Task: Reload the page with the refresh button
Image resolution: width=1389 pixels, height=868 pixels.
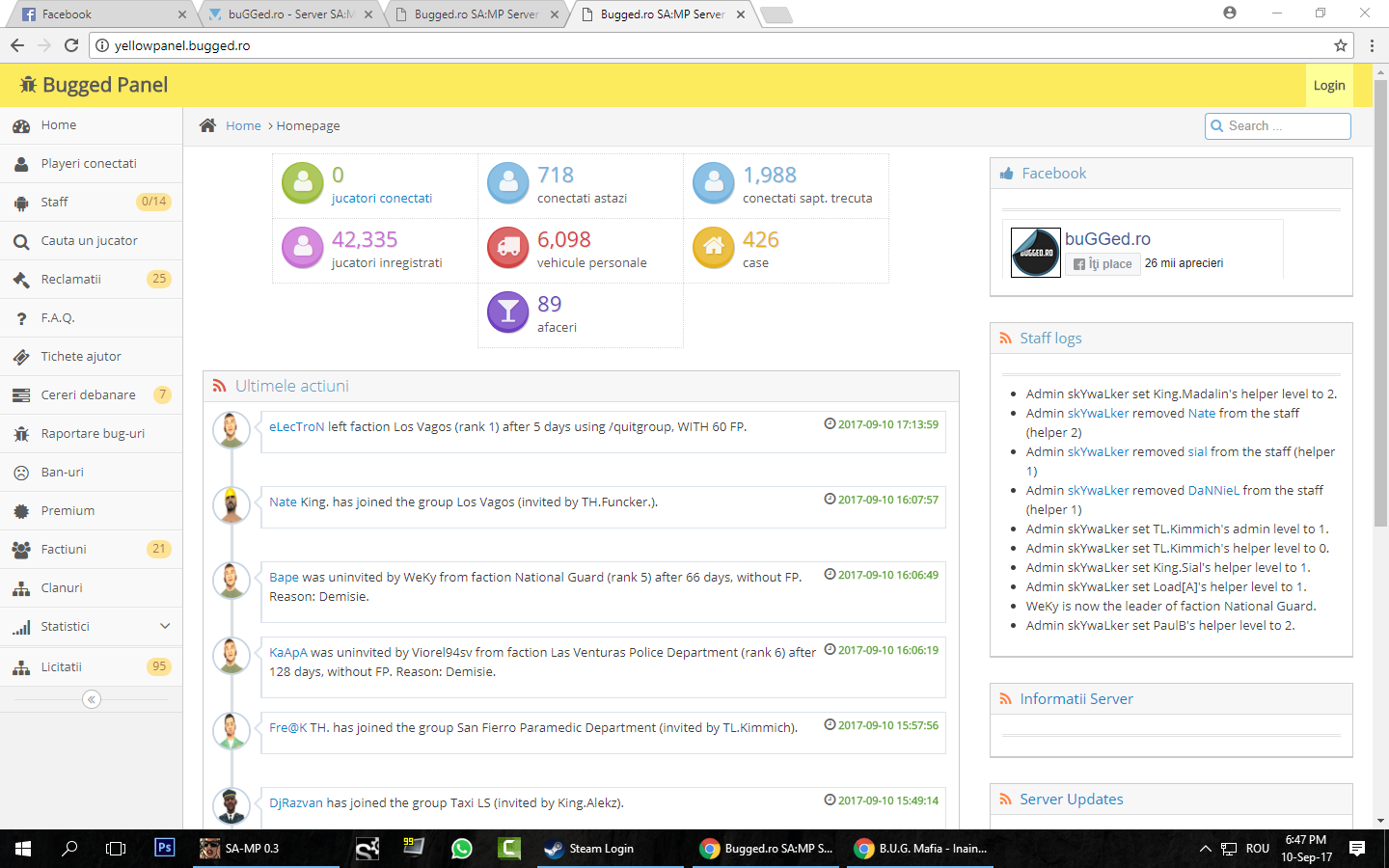Action: pyautogui.click(x=71, y=45)
